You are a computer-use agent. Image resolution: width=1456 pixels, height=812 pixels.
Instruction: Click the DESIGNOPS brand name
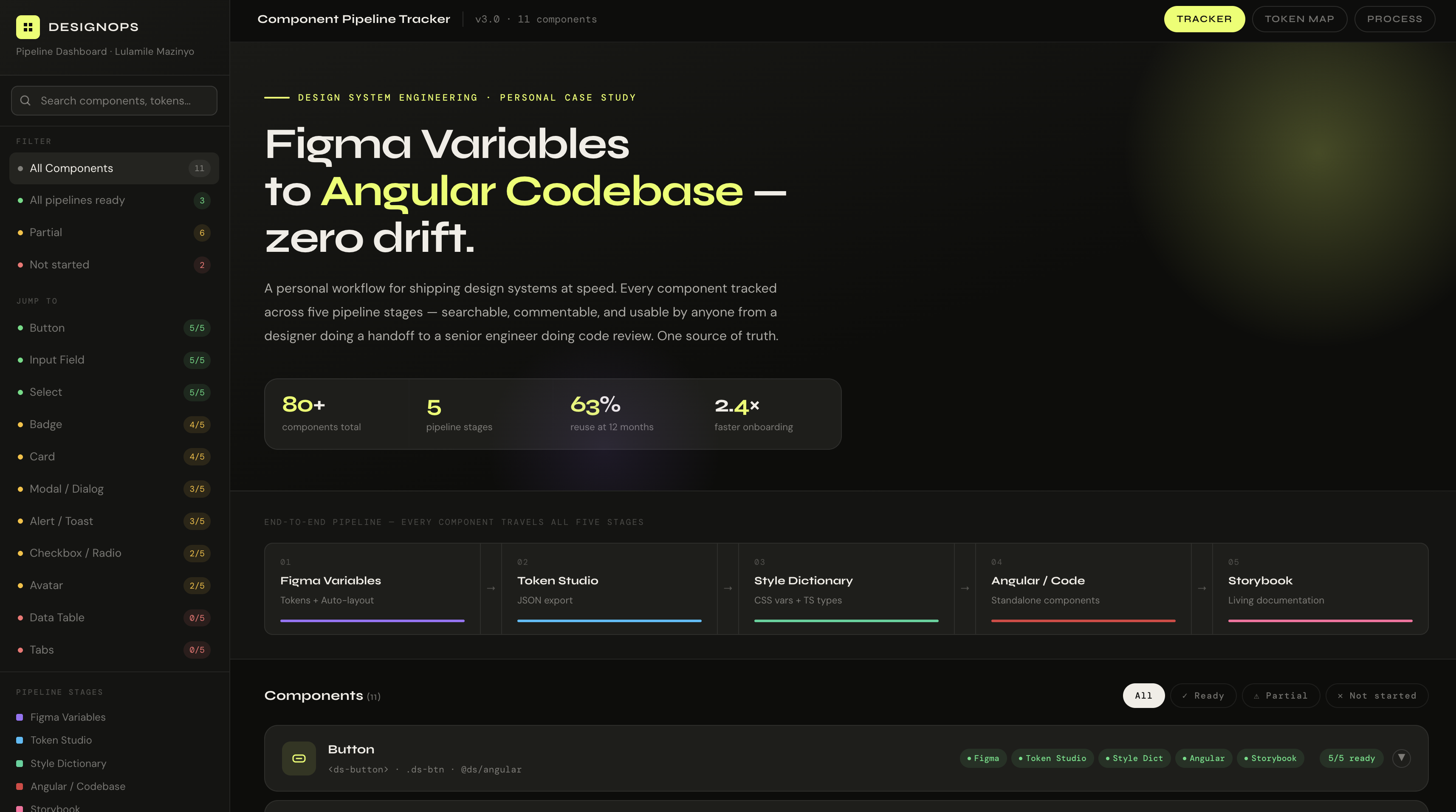(x=93, y=27)
